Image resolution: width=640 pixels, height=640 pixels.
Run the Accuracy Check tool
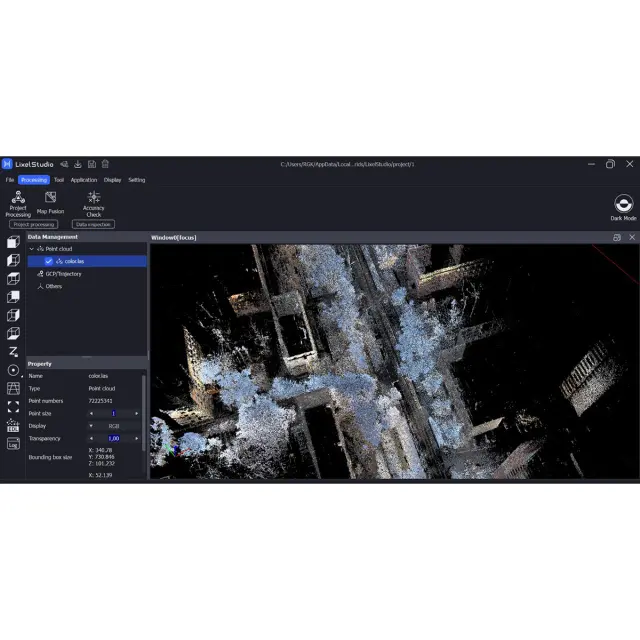93,198
